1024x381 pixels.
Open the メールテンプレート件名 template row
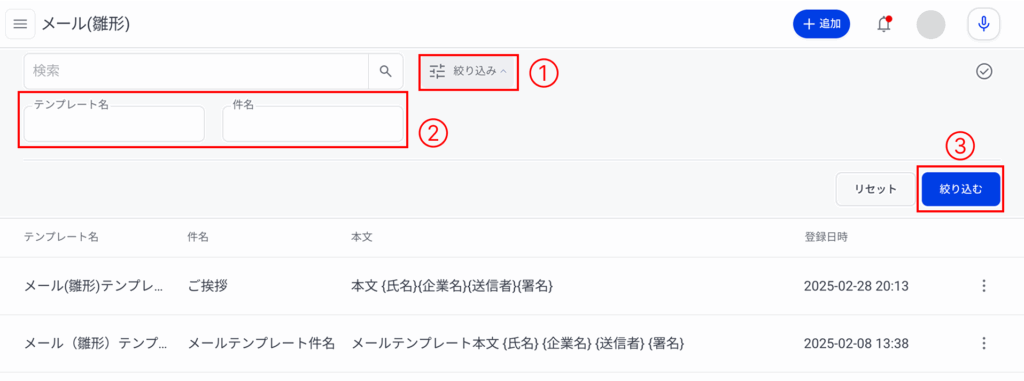pos(512,344)
